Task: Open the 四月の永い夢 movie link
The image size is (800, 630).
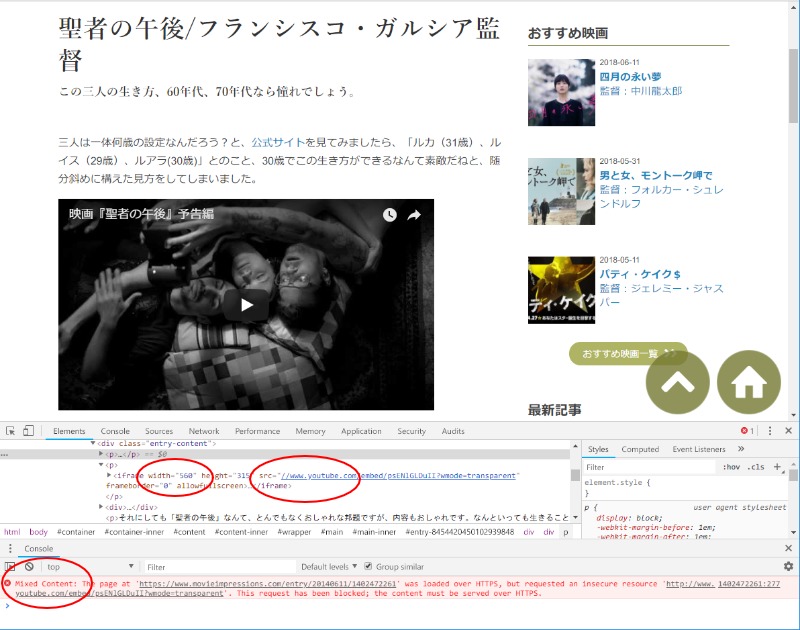Action: click(x=630, y=77)
